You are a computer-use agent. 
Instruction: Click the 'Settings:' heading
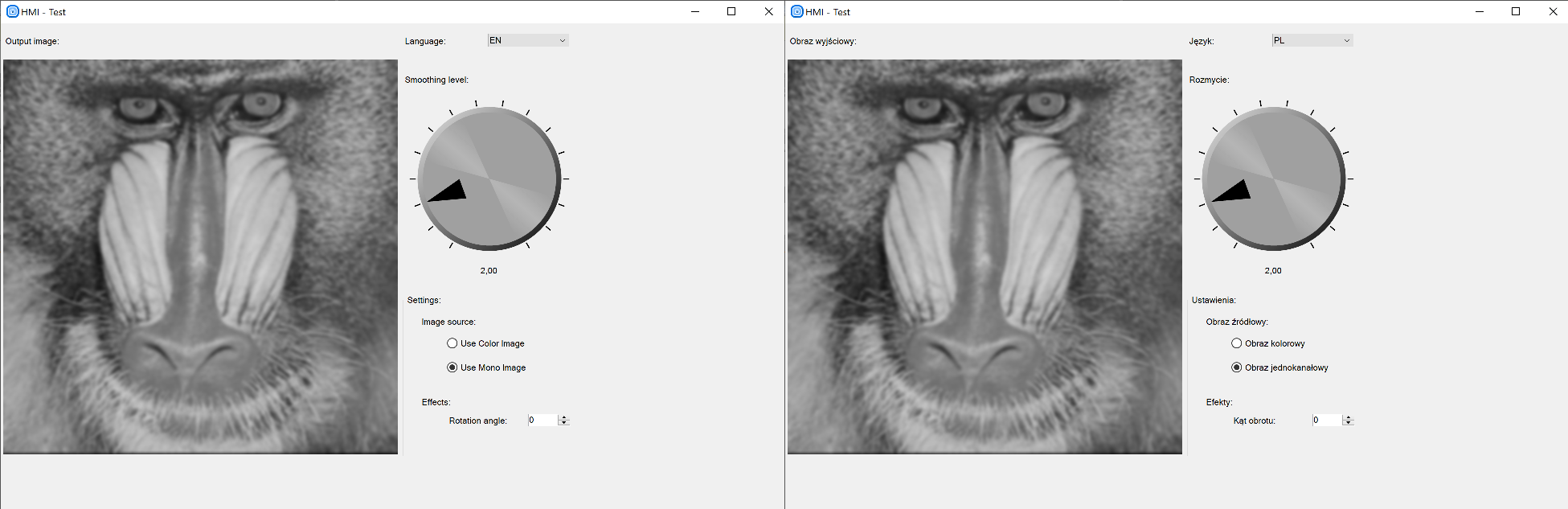(x=424, y=300)
